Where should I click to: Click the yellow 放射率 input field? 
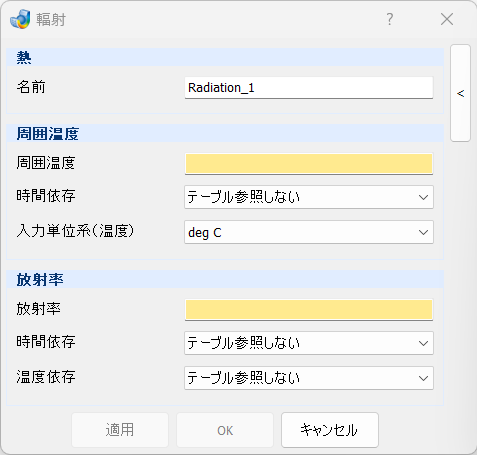pos(309,310)
